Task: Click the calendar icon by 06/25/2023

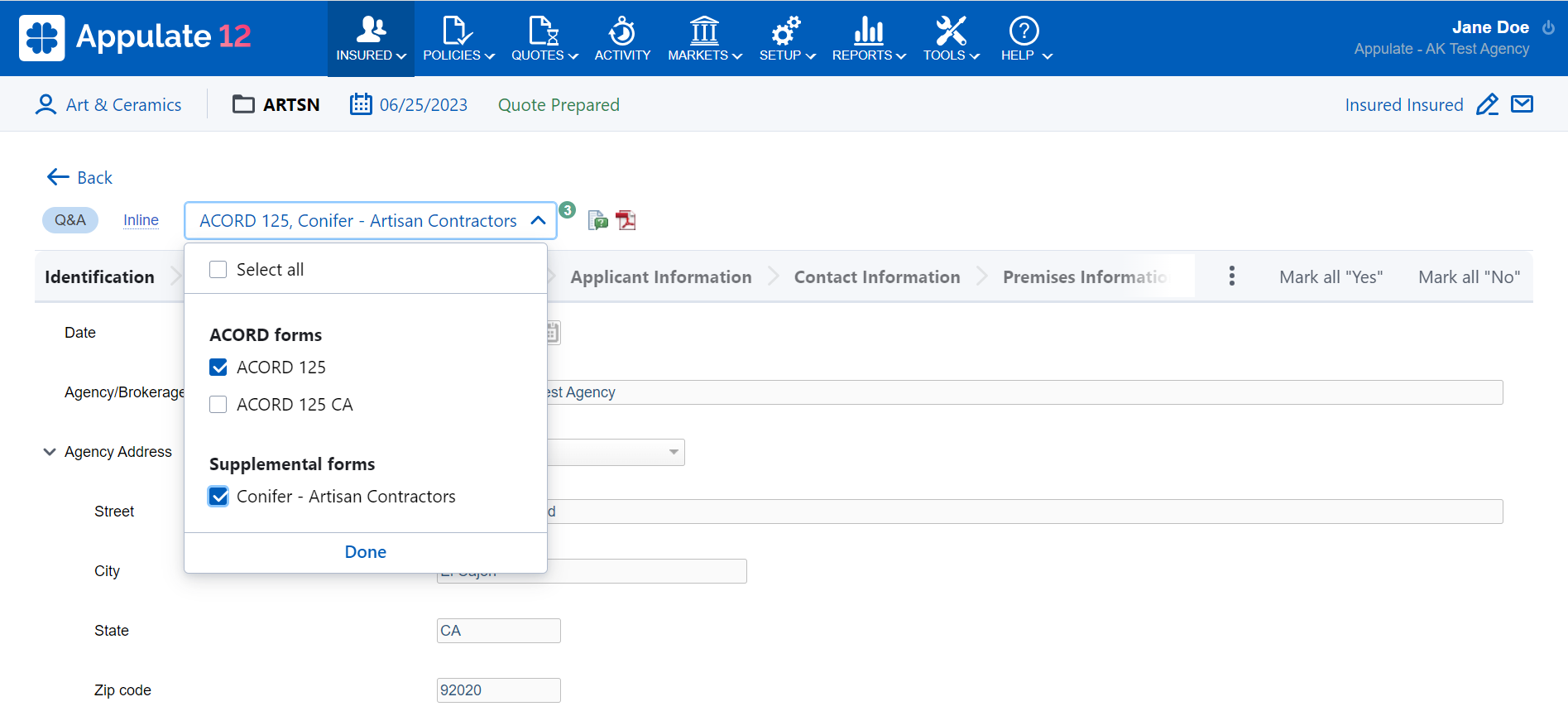Action: 361,104
